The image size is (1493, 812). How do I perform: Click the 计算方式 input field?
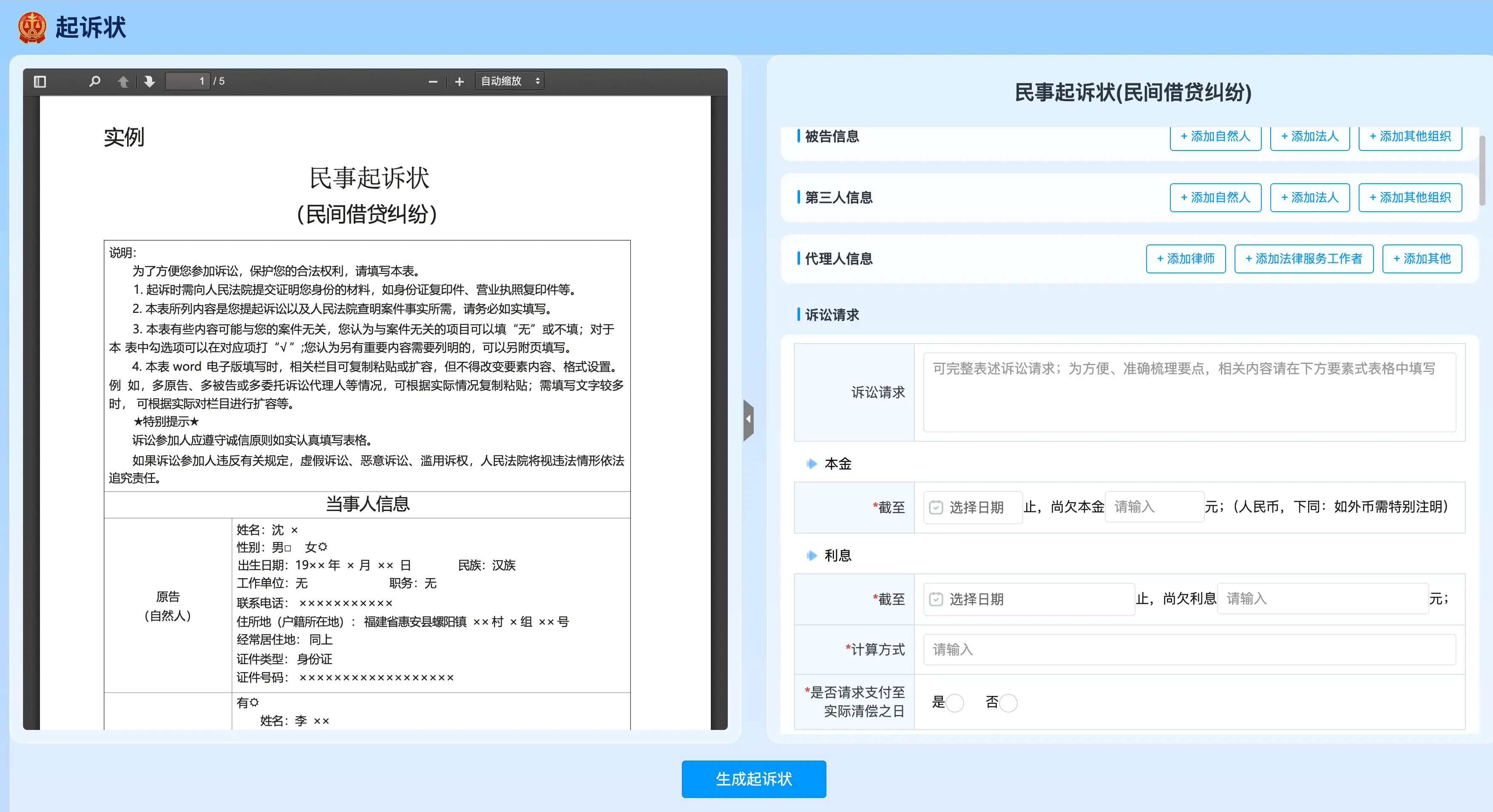point(1189,650)
